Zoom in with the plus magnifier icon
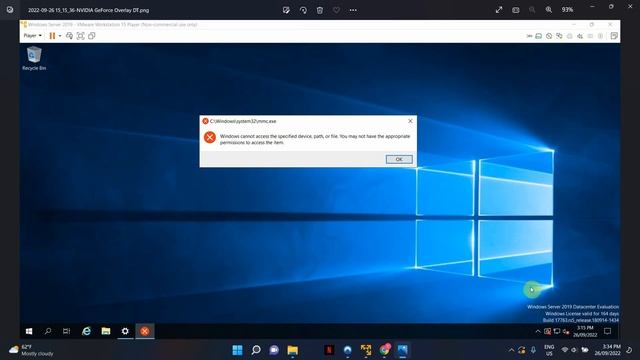This screenshot has width=640, height=360. coord(549,10)
